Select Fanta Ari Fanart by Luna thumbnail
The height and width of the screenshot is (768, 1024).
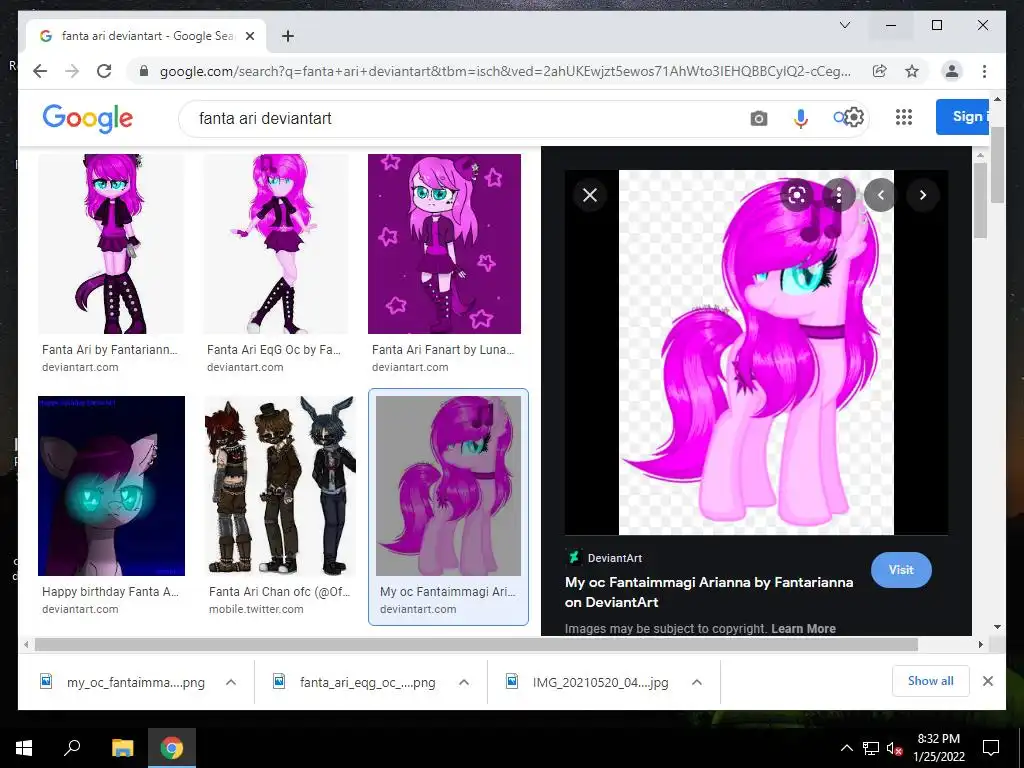[444, 244]
